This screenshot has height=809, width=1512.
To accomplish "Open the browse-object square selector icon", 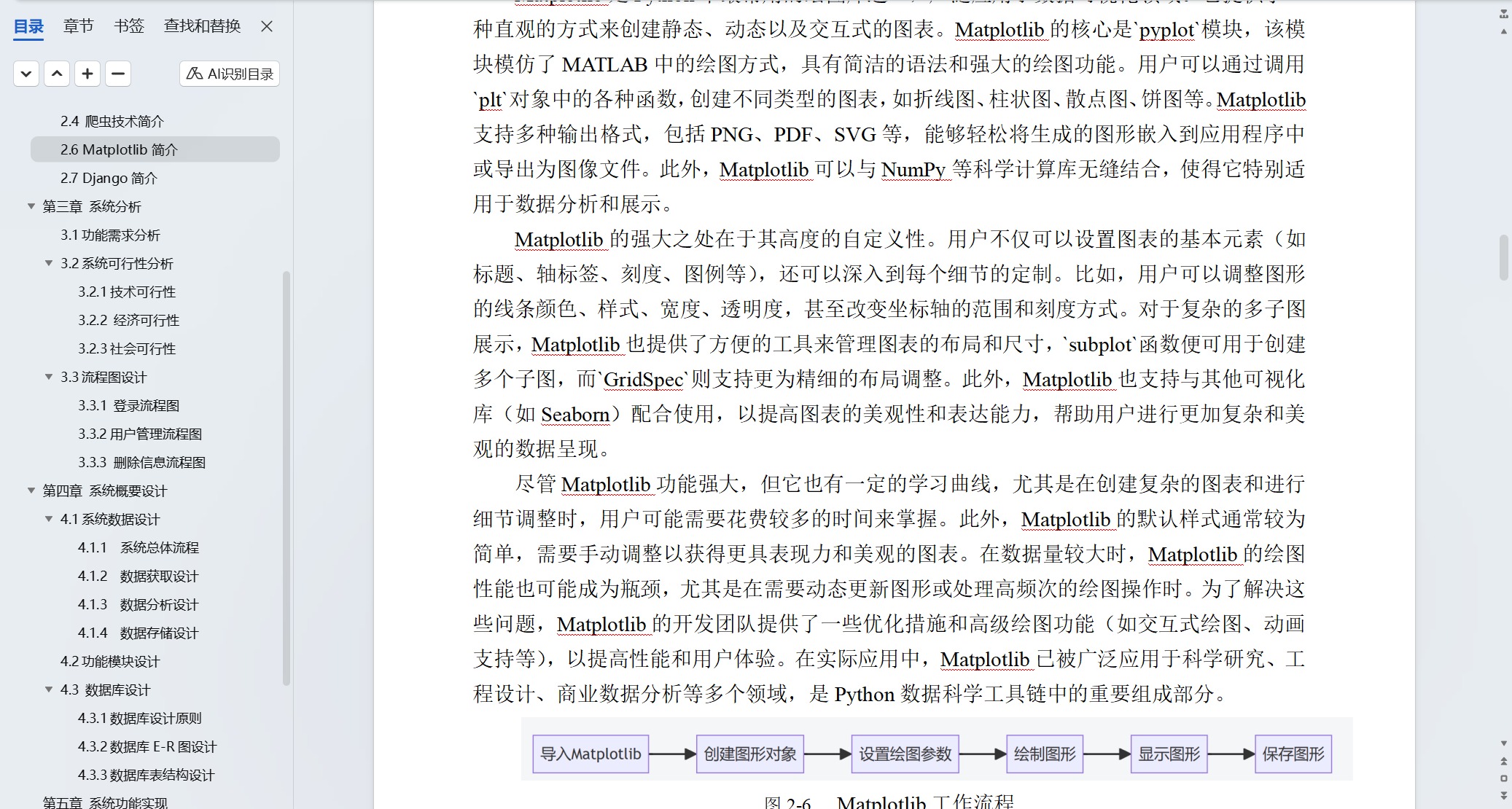I will point(1504,778).
